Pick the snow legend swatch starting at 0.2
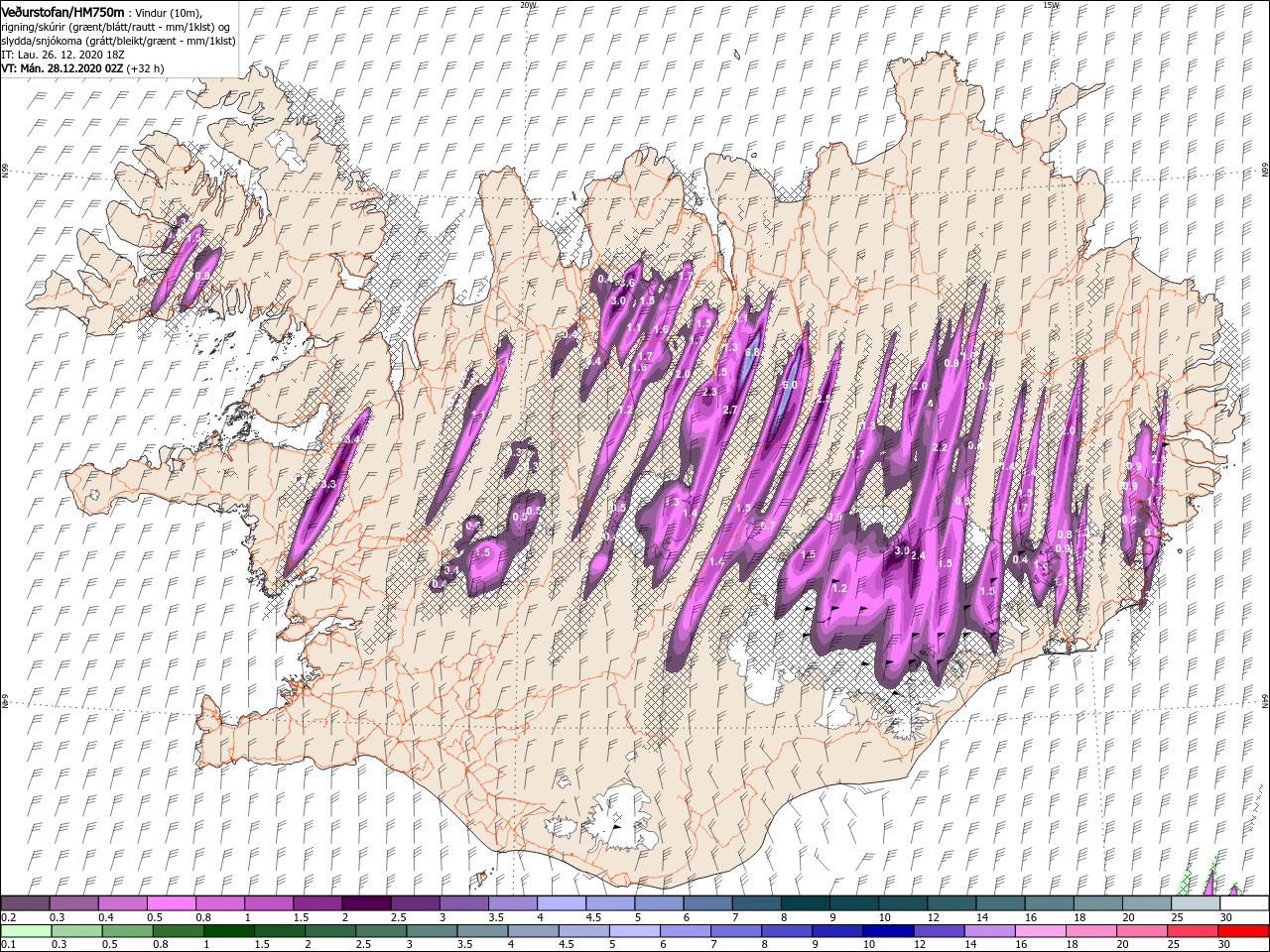This screenshot has height=952, width=1270. tap(25, 903)
